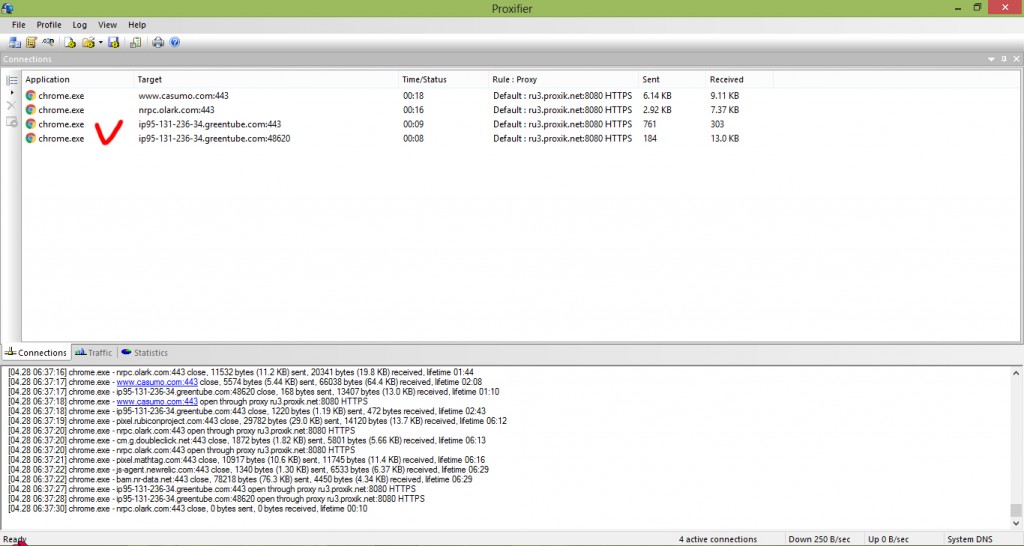Click the 00:18 time value
The width and height of the screenshot is (1024, 546).
coord(413,95)
